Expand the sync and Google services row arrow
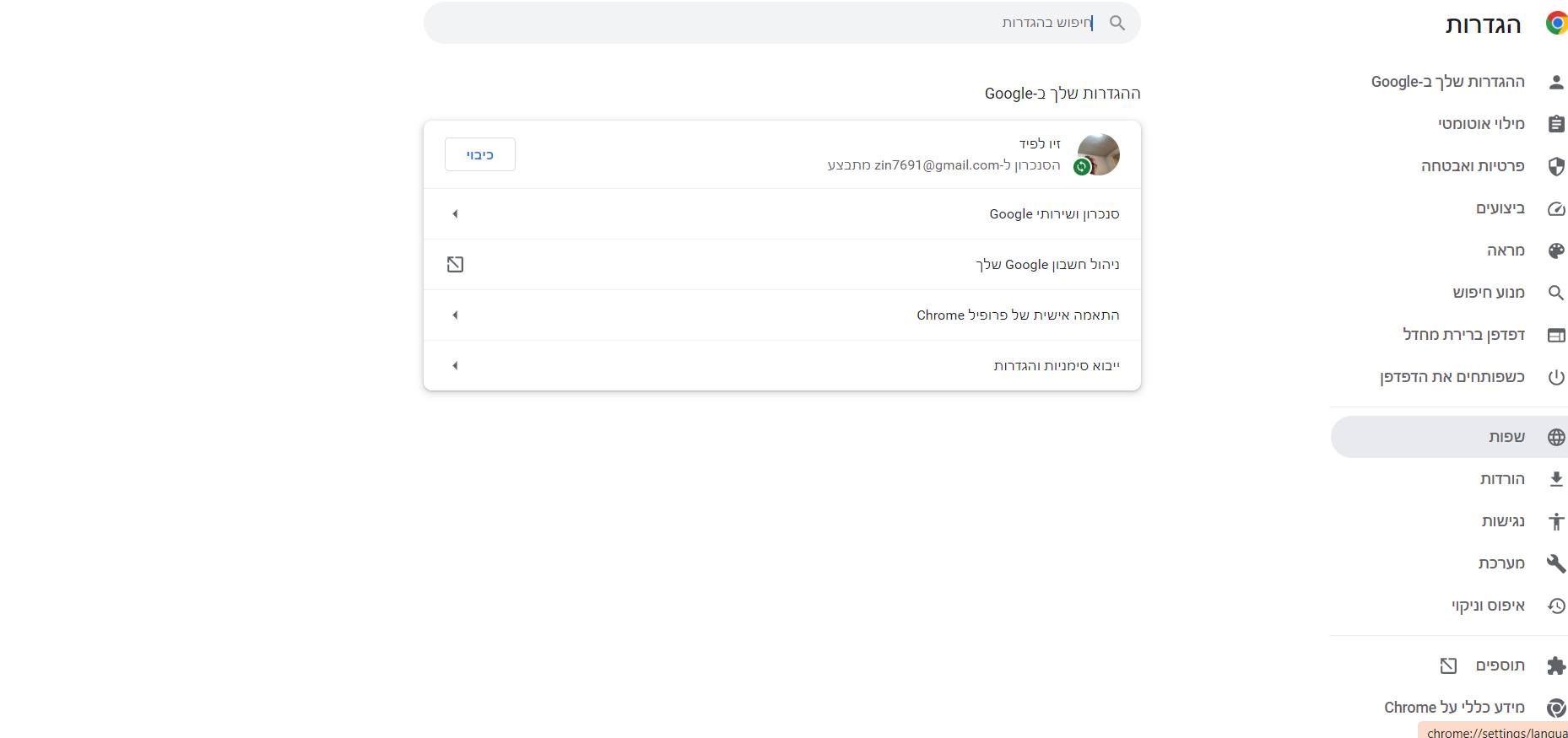Viewport: 1568px width, 738px height. (x=455, y=214)
